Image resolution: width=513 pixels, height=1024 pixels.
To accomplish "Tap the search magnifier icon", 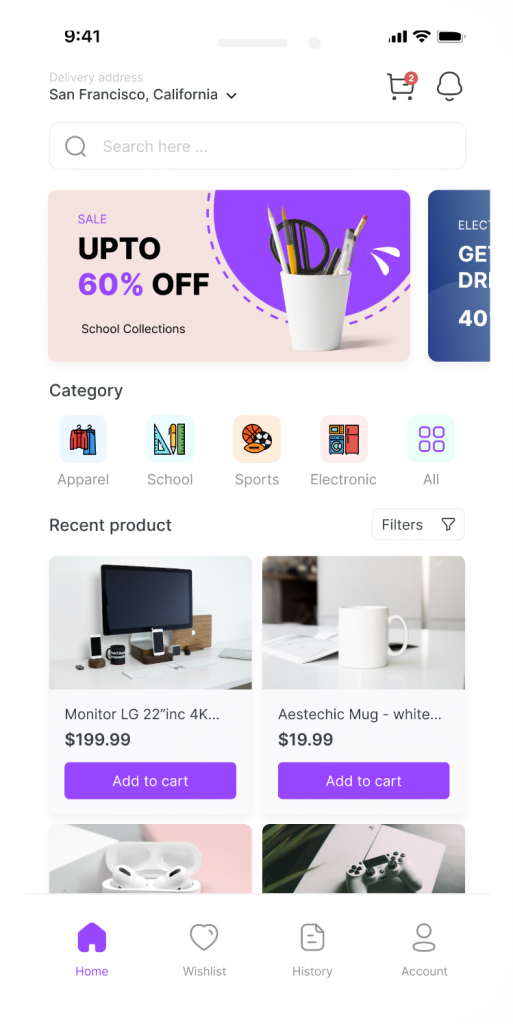I will [x=76, y=146].
